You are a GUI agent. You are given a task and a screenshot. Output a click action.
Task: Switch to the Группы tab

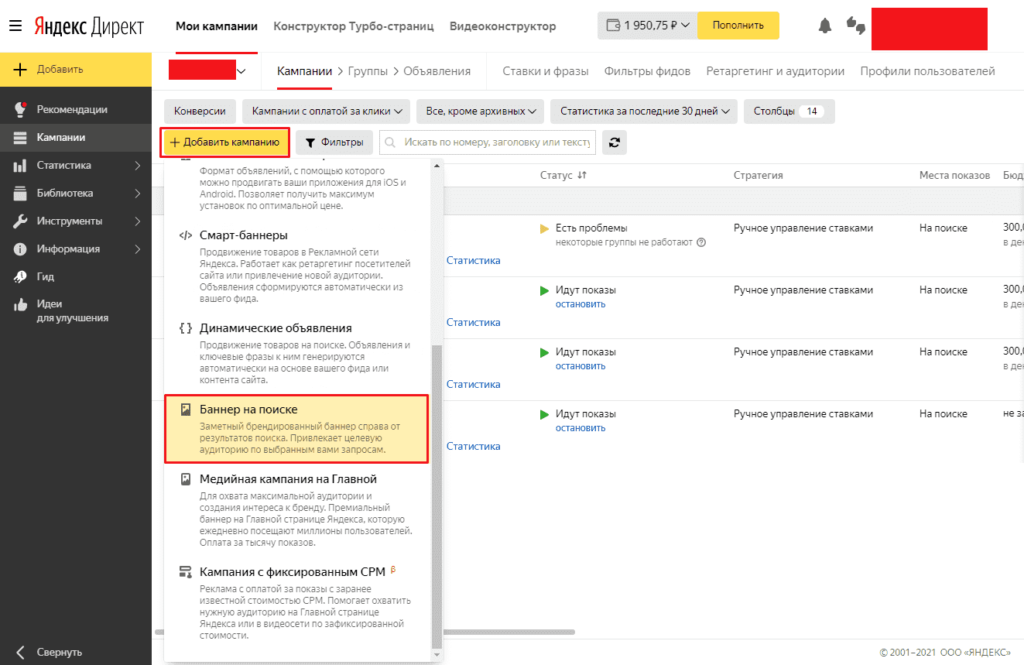tap(368, 71)
